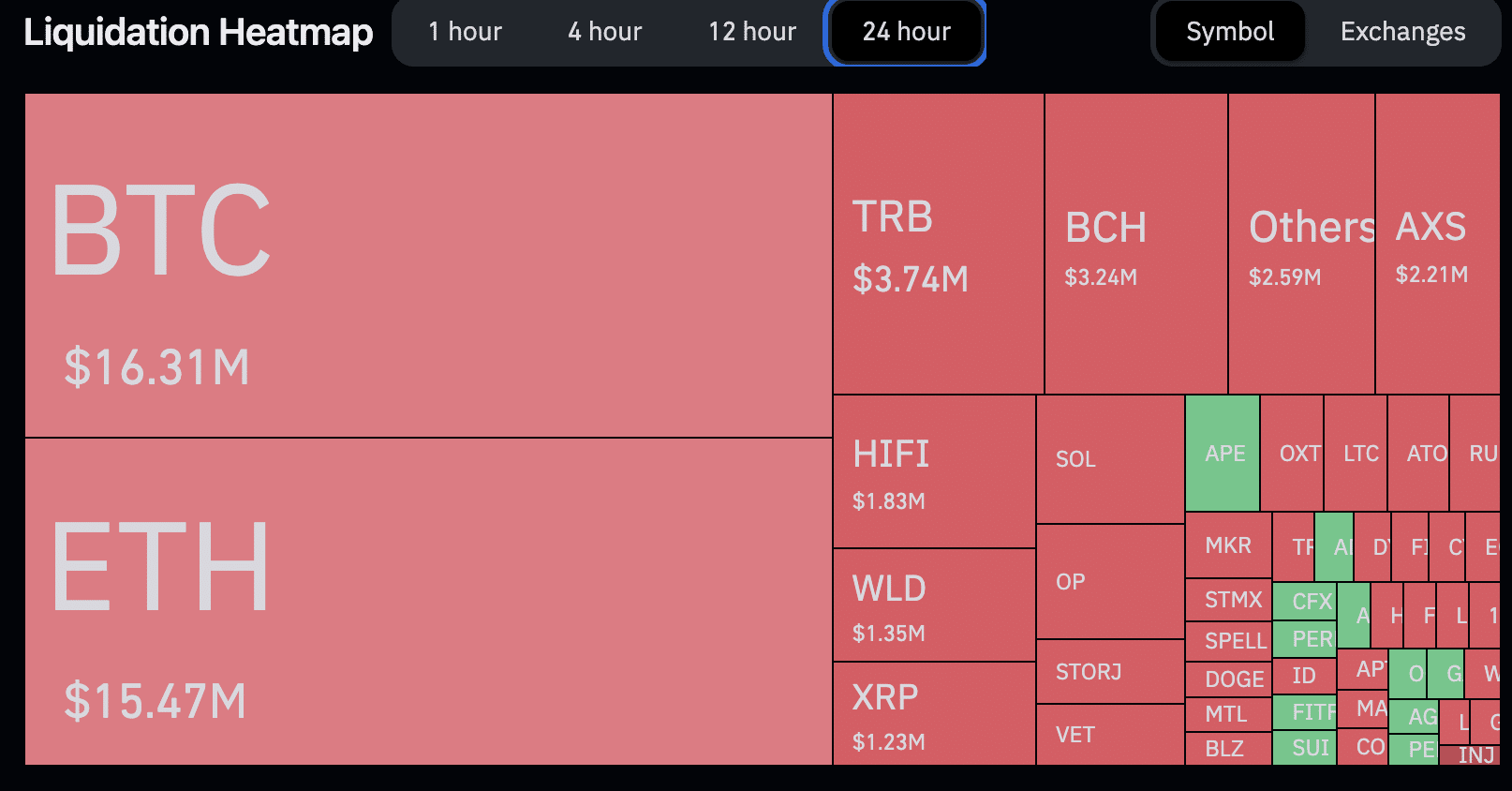Click the green APE tile
The width and height of the screenshot is (1512, 791).
[x=1223, y=453]
